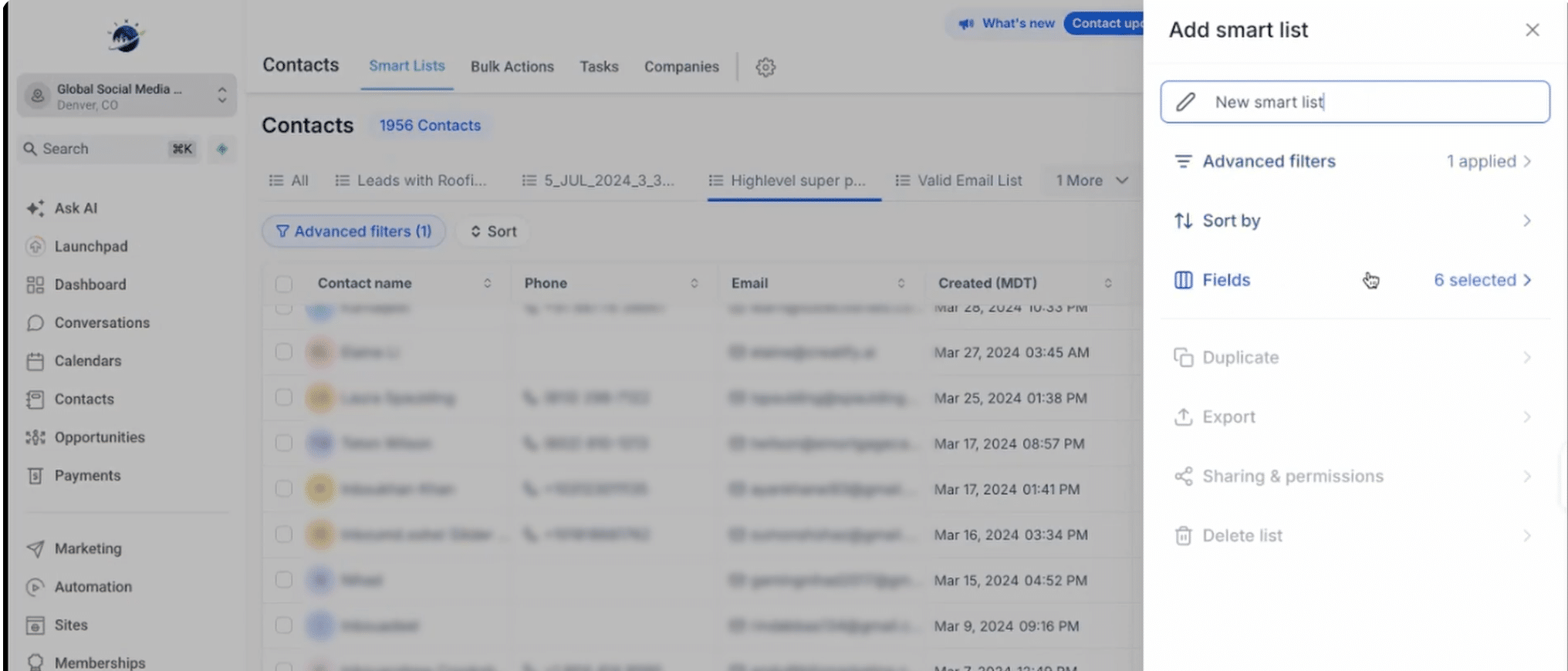The image size is (1568, 671).
Task: Click the Ask AI sparkle icon
Action: point(35,208)
